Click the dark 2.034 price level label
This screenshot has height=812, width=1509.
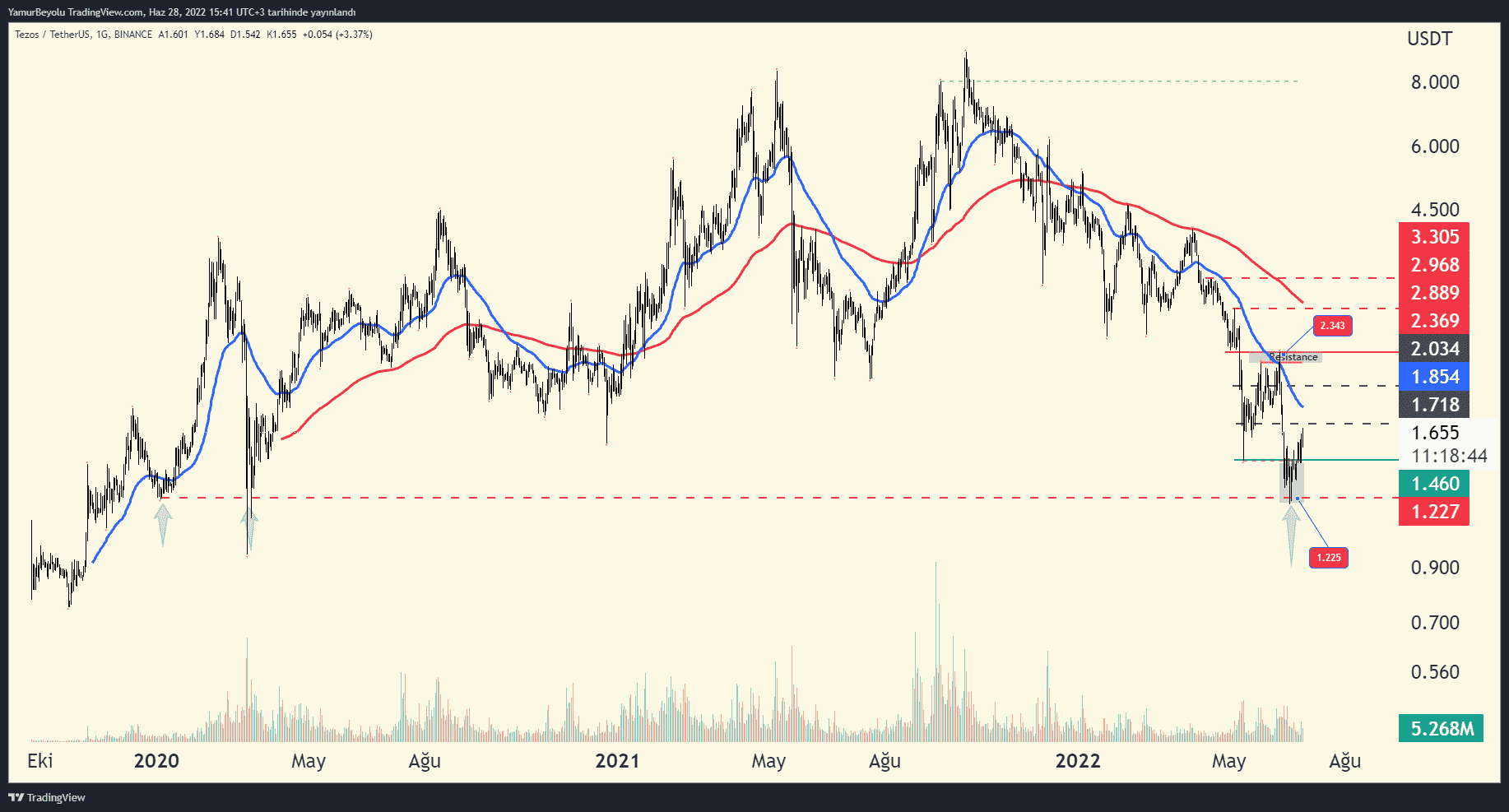point(1434,349)
